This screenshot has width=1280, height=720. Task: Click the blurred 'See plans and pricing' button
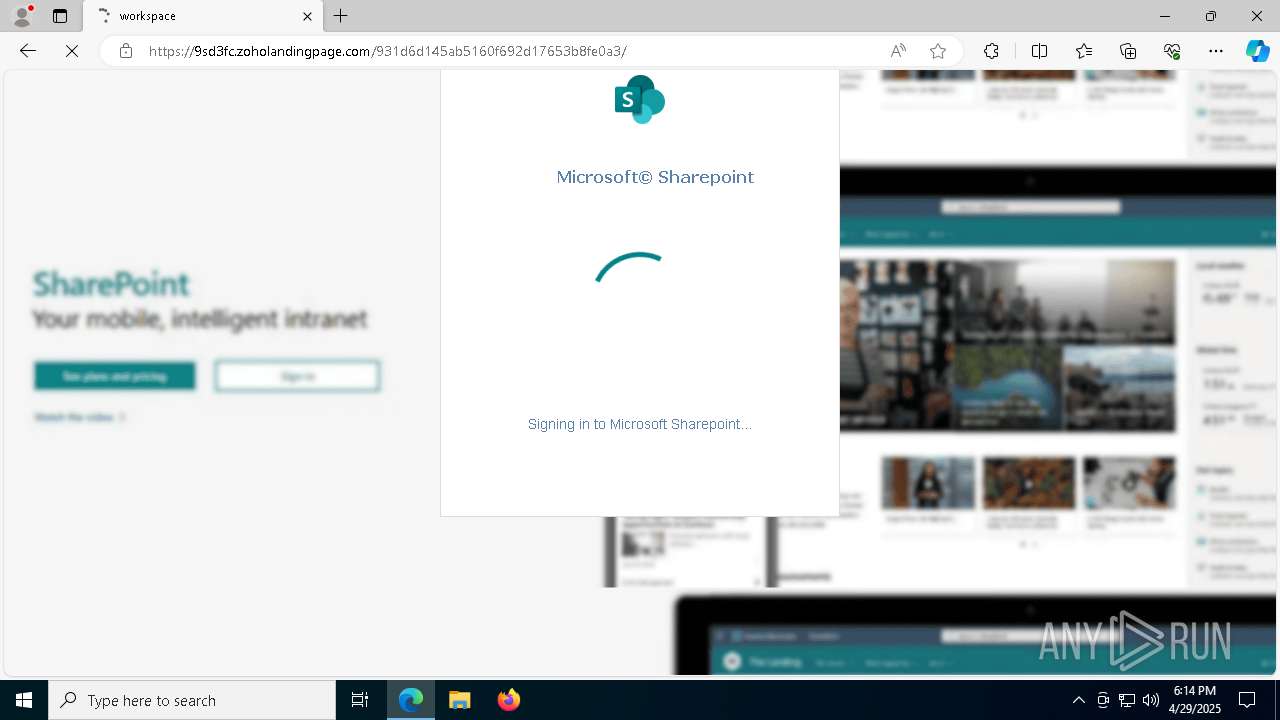115,376
